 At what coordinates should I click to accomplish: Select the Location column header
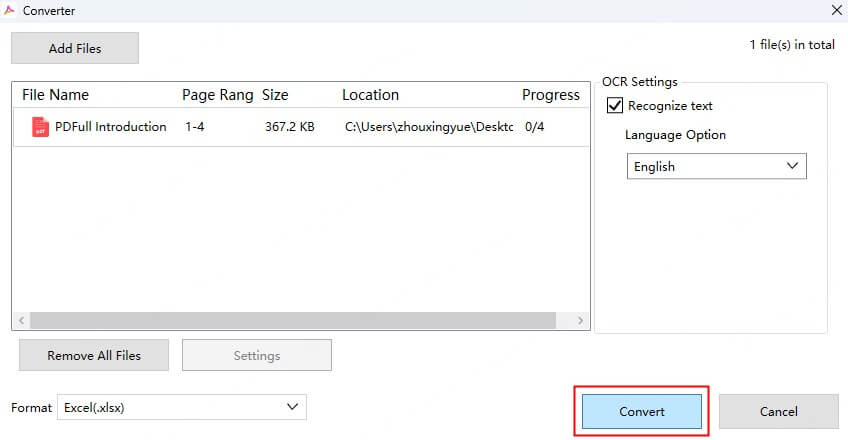(370, 95)
